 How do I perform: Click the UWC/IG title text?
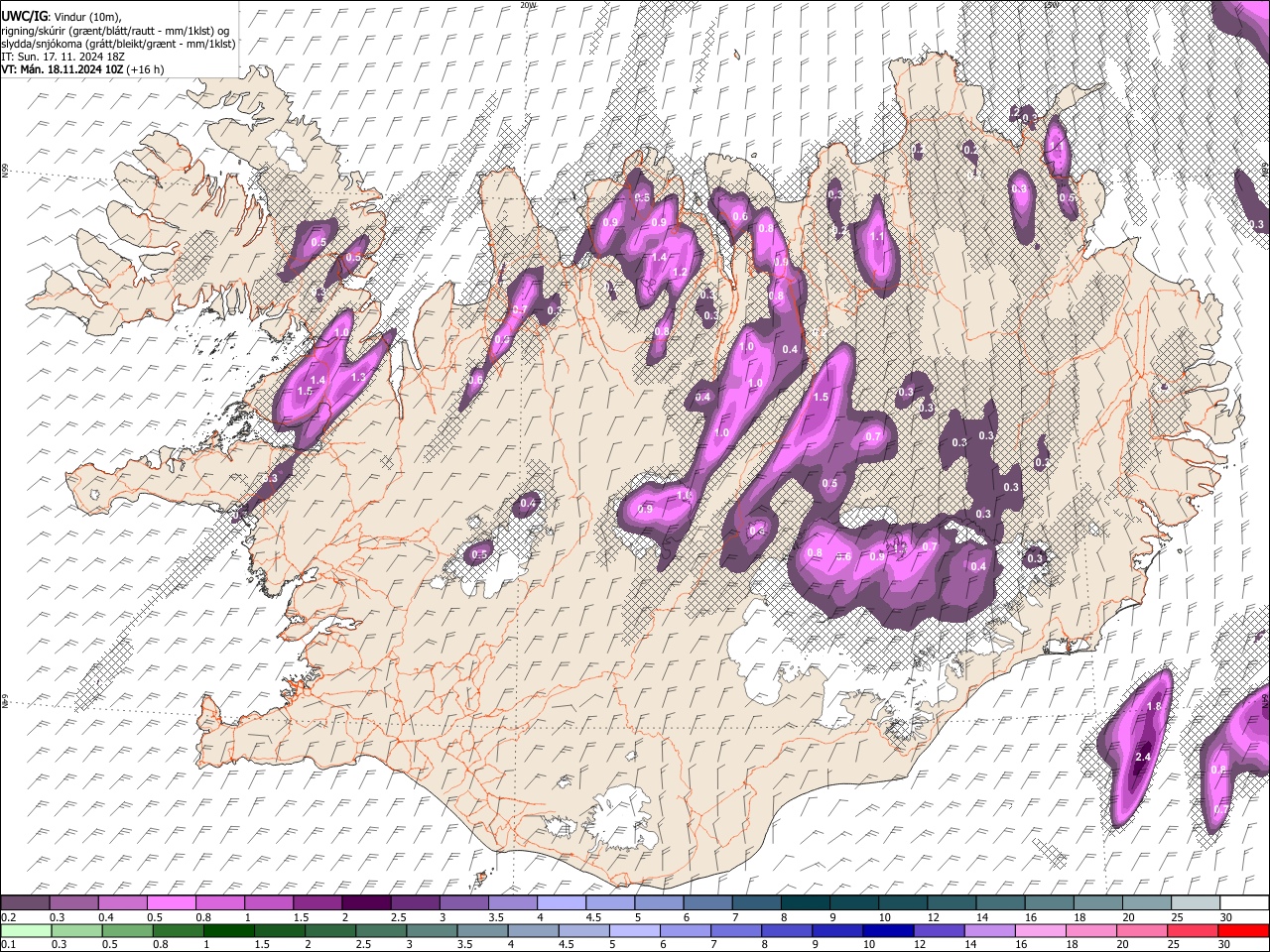[x=24, y=17]
